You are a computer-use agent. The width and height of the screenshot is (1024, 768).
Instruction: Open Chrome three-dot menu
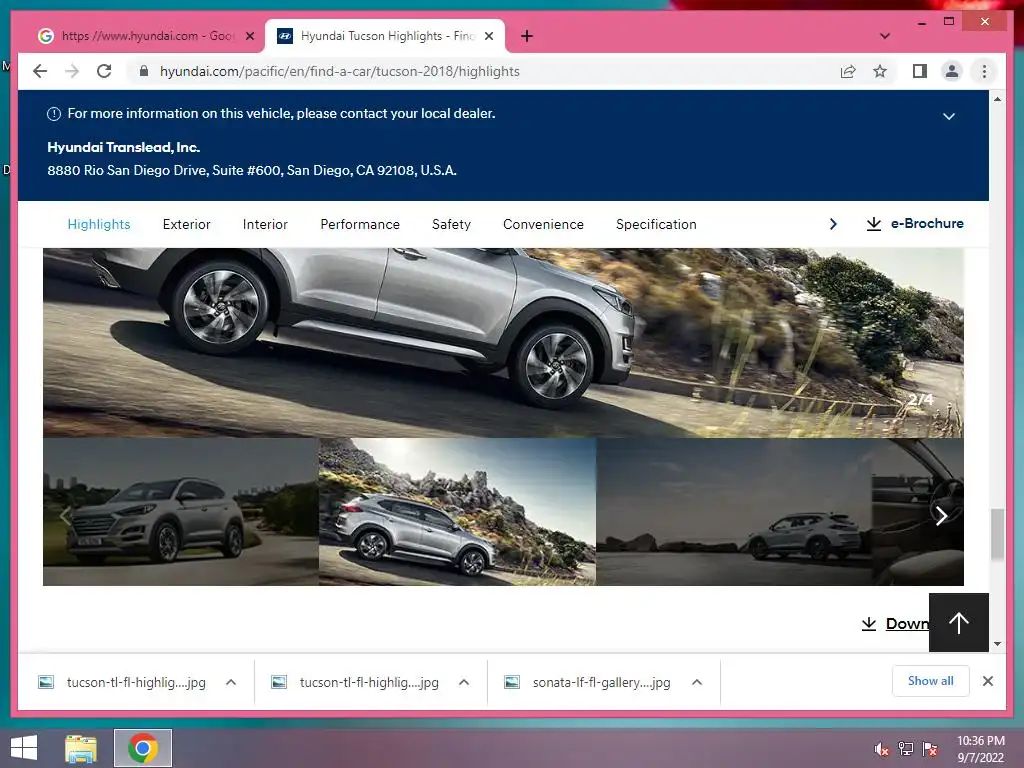point(984,71)
